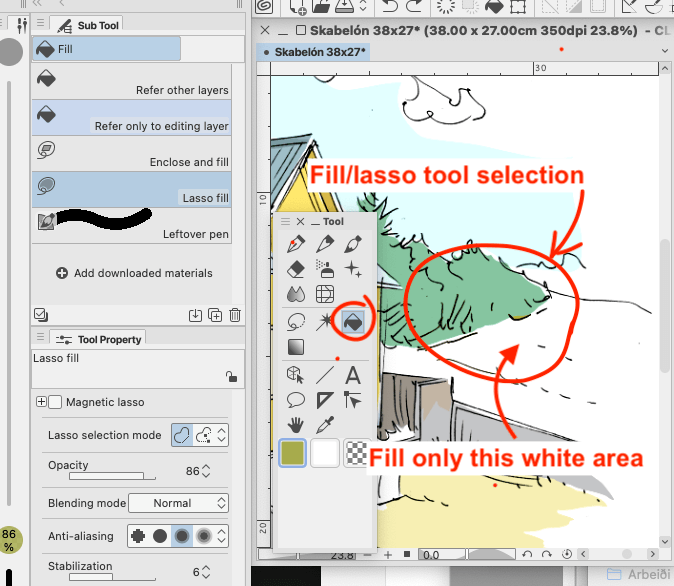Select the Enclose and fill sub tool
Viewport: 674px width, 586px height.
(x=132, y=154)
